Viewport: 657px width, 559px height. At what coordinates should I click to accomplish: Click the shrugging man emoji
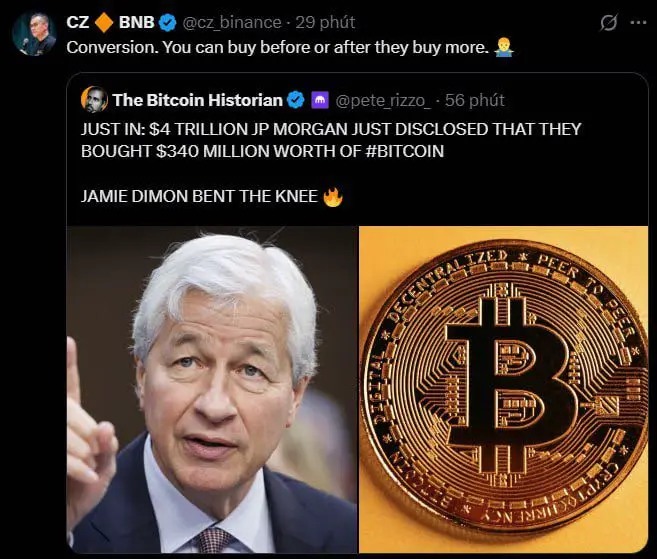[x=503, y=47]
